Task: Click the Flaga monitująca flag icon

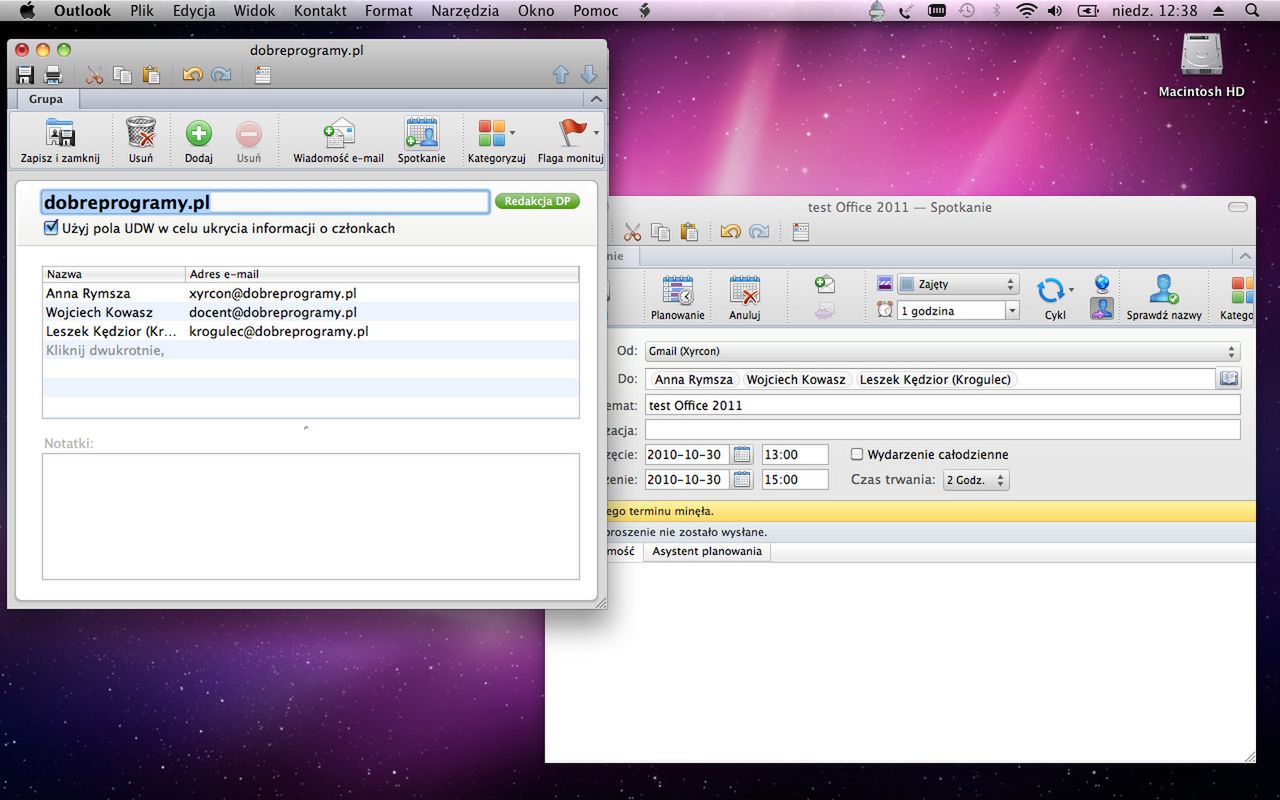Action: [572, 133]
